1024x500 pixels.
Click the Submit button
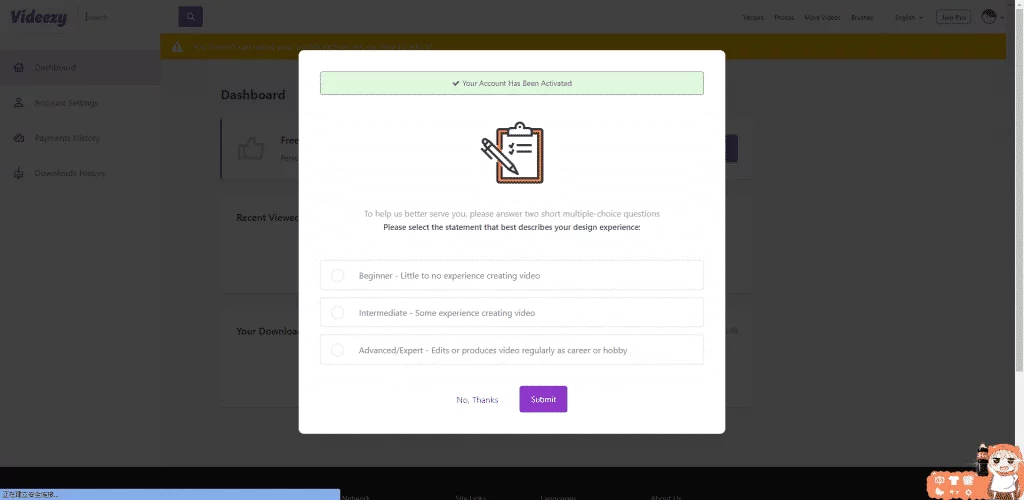coord(543,399)
